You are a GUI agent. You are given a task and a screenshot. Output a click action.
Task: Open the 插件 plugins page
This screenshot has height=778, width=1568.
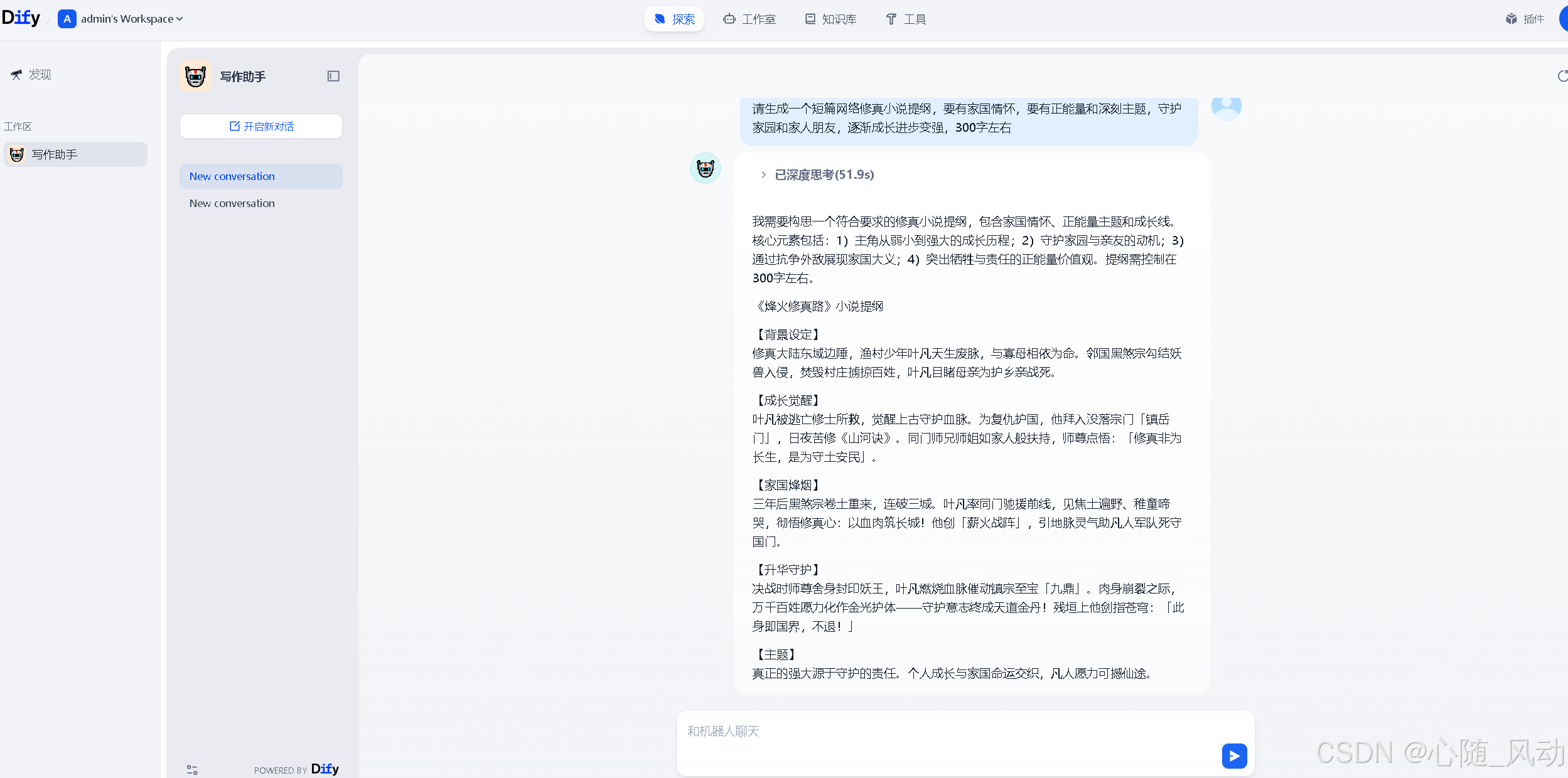(x=1525, y=19)
